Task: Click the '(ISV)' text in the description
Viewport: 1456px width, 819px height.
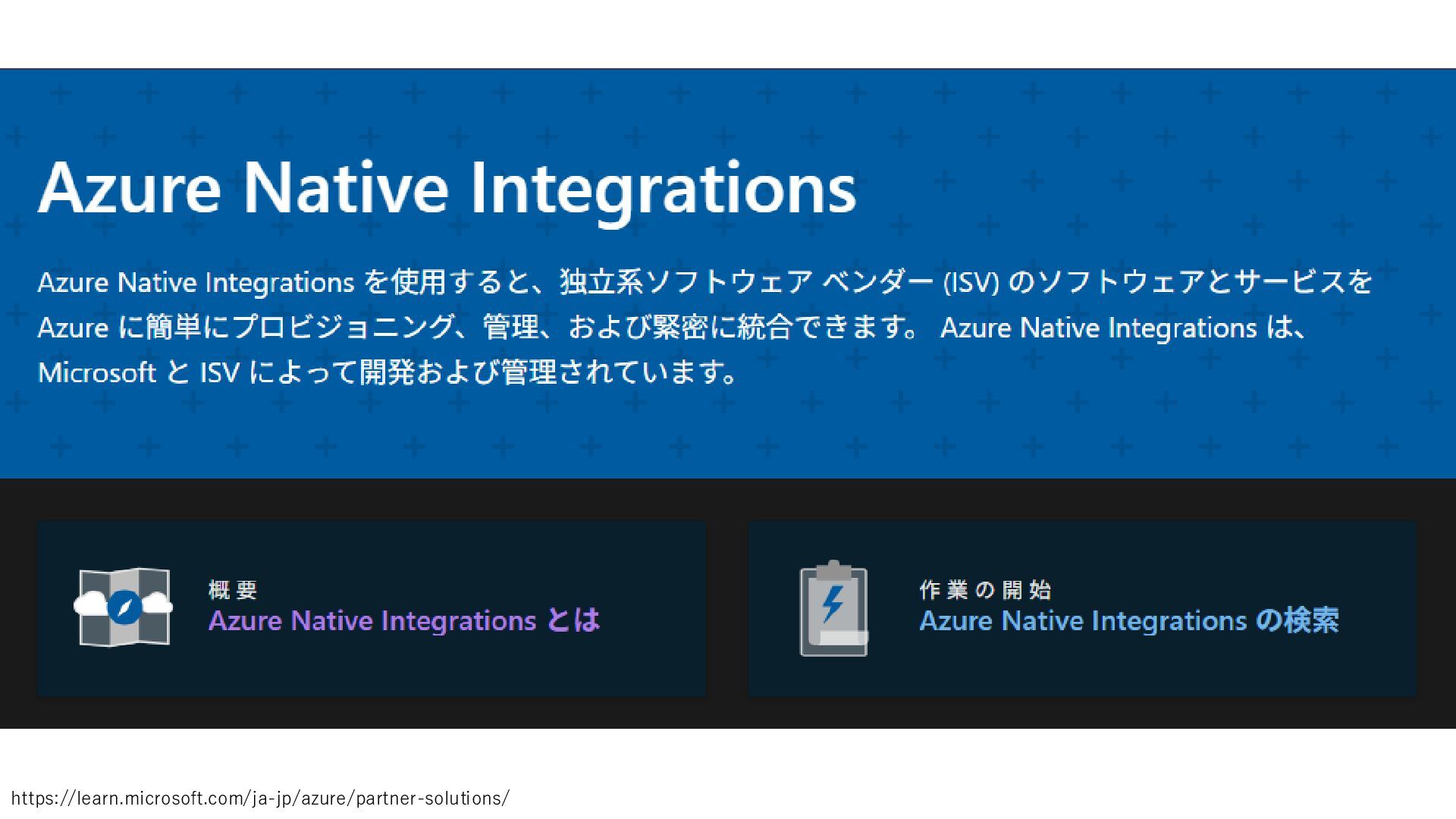Action: [971, 282]
